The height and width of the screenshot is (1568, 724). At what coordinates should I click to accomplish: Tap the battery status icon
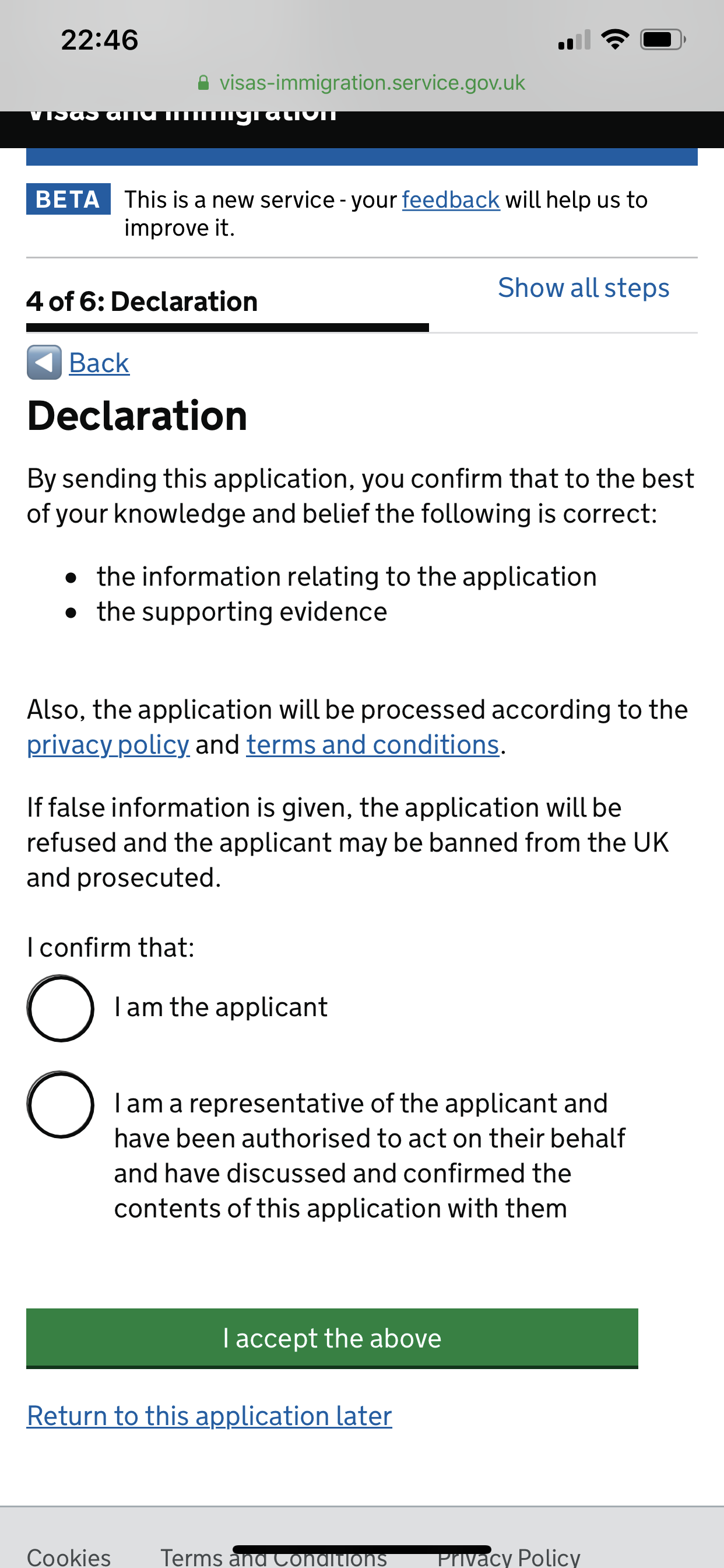pyautogui.click(x=663, y=40)
